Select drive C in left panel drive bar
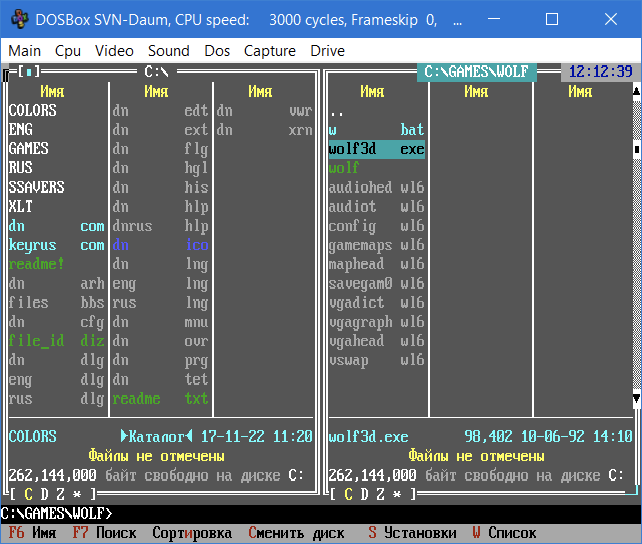The width and height of the screenshot is (642, 544). [x=28, y=494]
